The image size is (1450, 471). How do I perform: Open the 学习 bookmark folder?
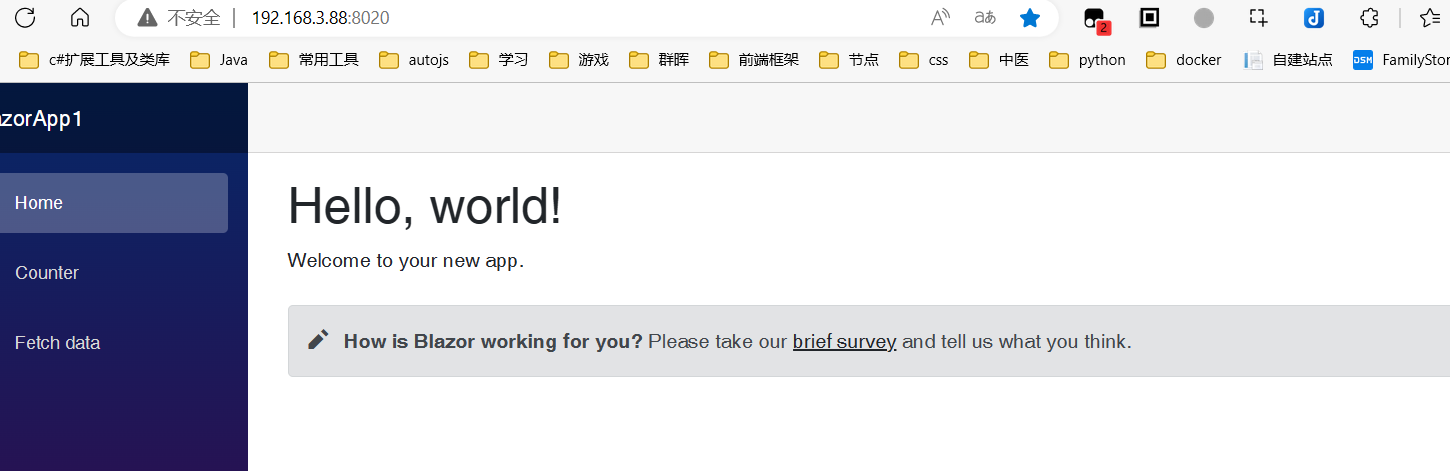pyautogui.click(x=498, y=60)
